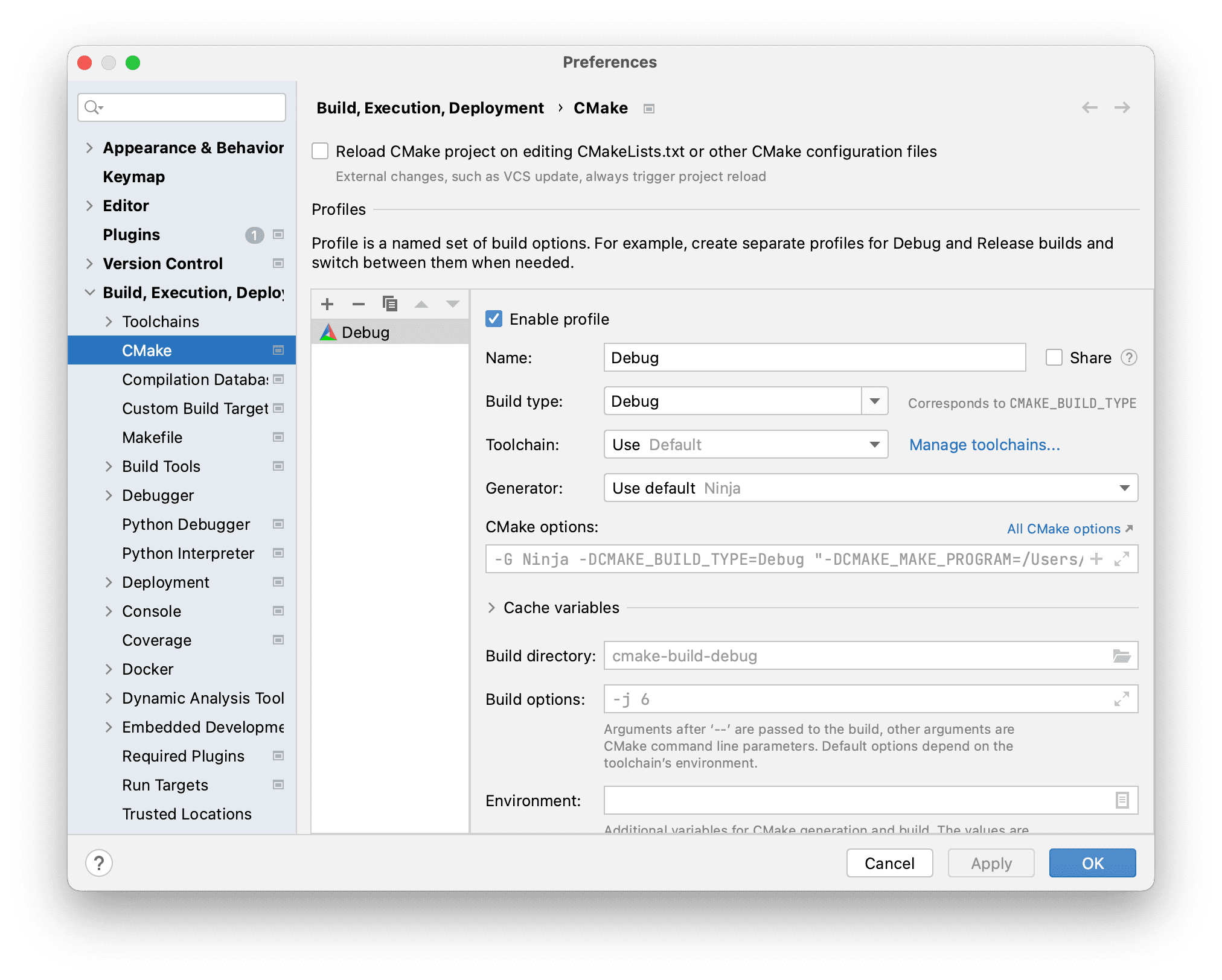
Task: Click the Share help question mark icon
Action: coord(1128,358)
